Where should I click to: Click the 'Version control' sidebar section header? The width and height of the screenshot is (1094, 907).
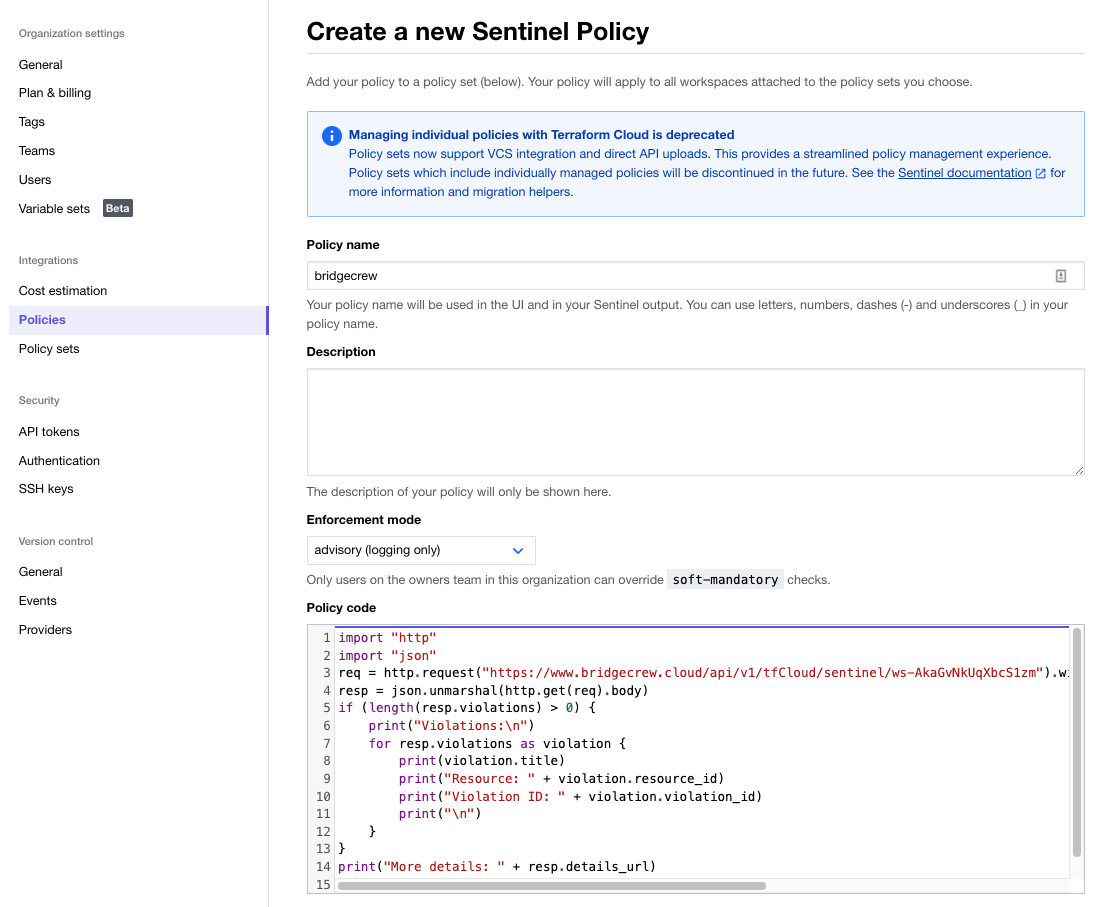(x=56, y=541)
